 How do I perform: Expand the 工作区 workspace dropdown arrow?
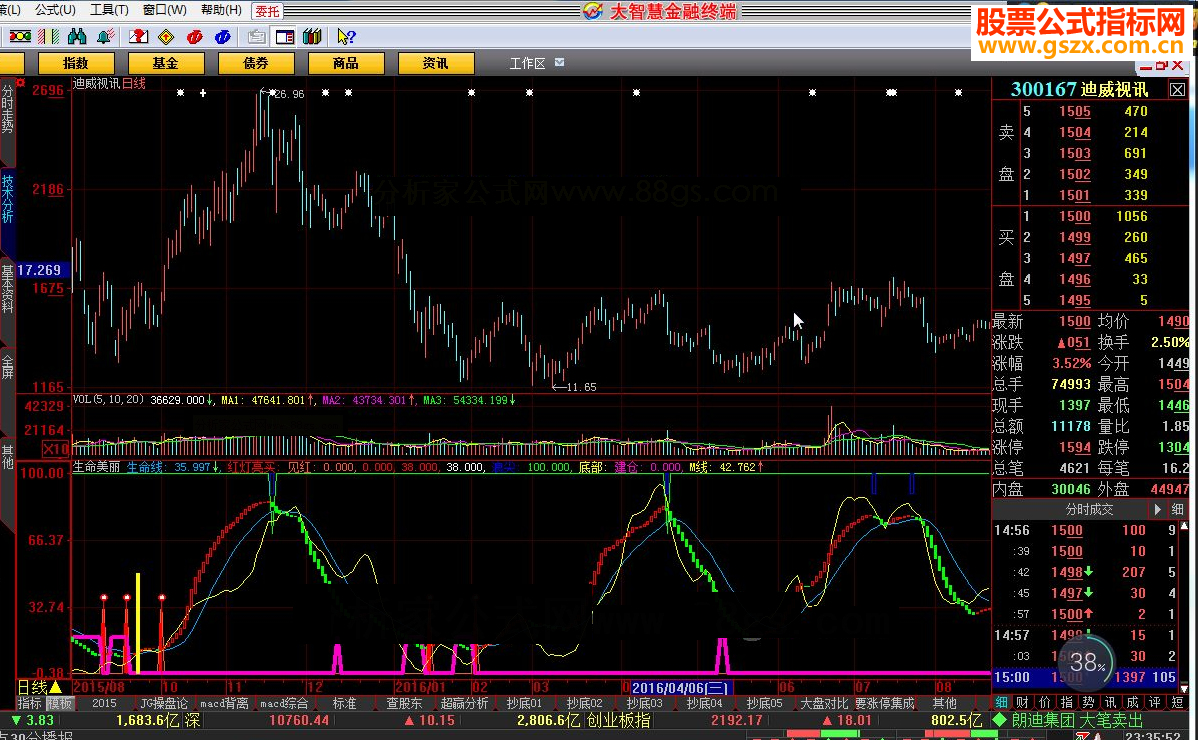click(x=560, y=62)
